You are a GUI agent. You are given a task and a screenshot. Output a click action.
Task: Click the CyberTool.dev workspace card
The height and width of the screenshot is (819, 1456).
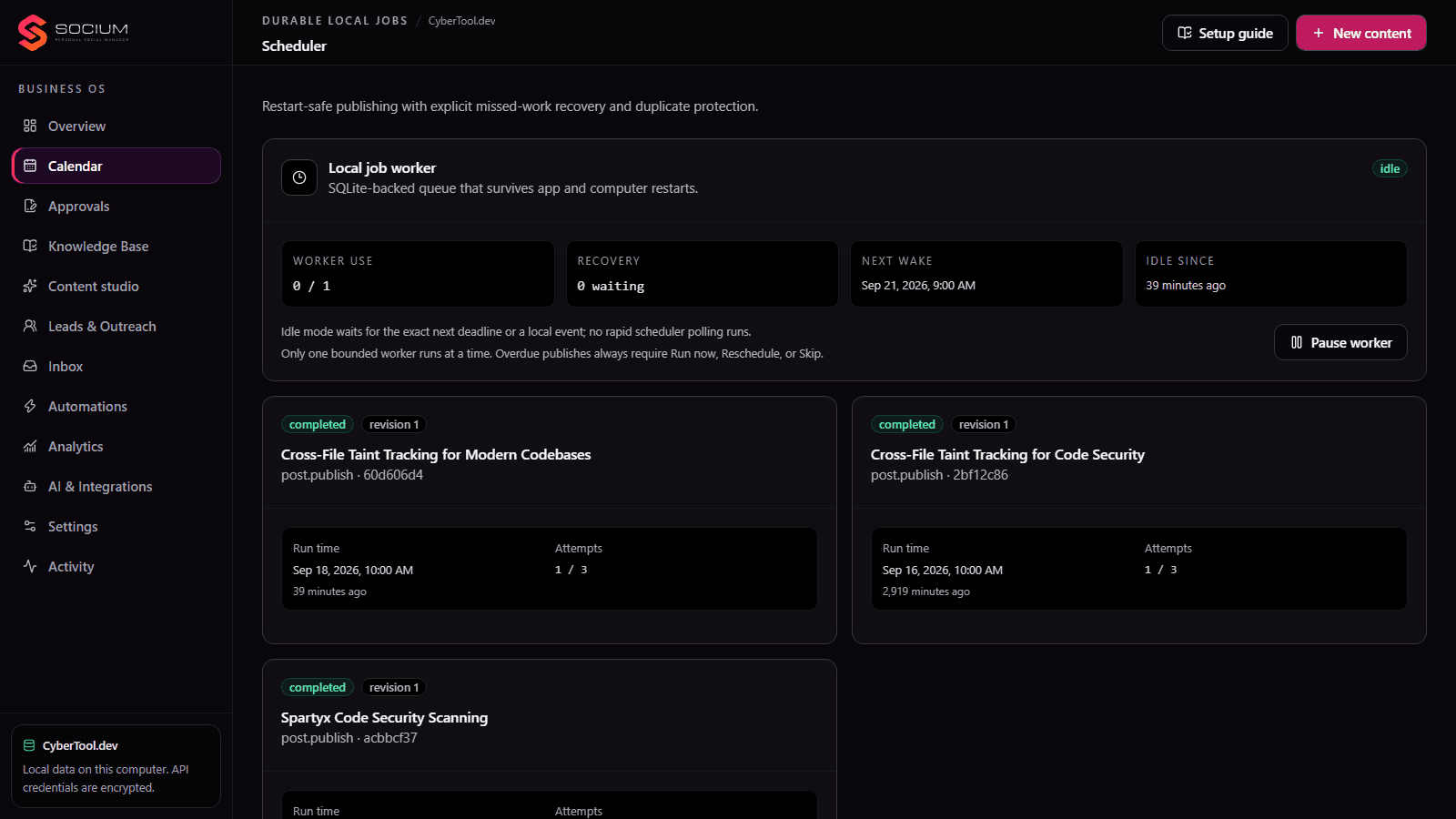(116, 766)
